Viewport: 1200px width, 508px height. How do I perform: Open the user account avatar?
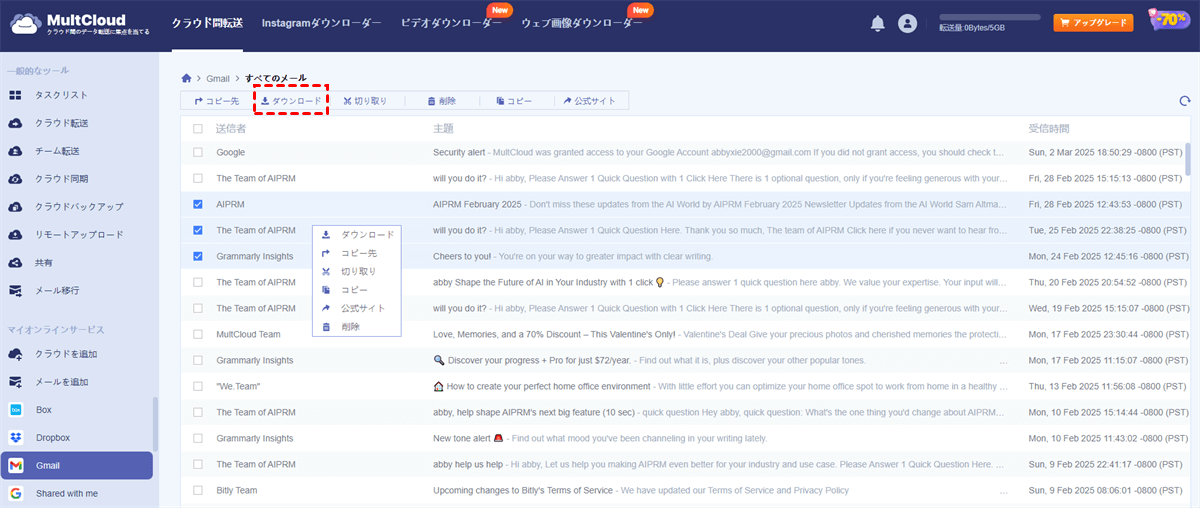[908, 23]
